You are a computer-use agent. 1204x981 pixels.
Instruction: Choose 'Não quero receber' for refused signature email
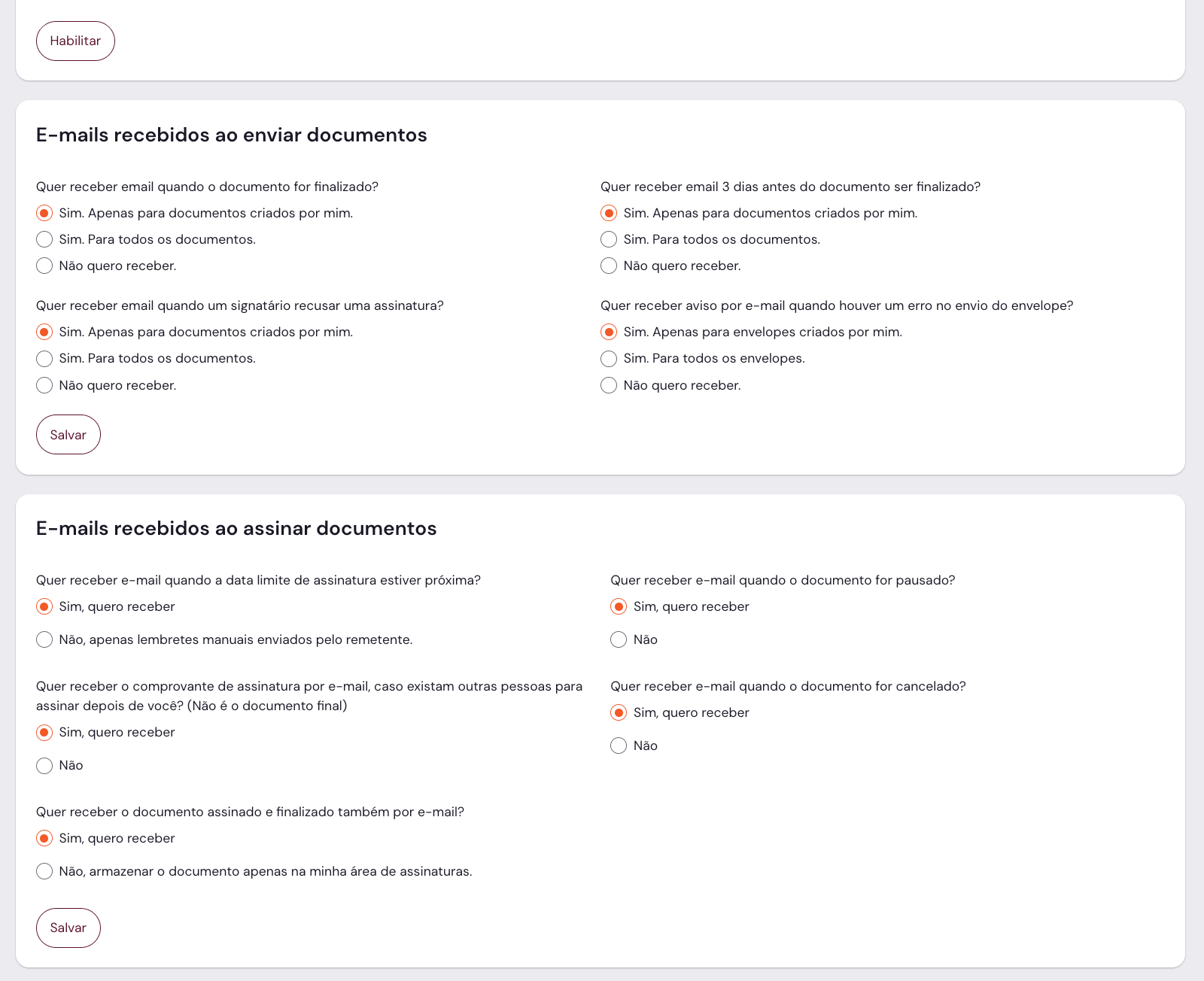(44, 385)
